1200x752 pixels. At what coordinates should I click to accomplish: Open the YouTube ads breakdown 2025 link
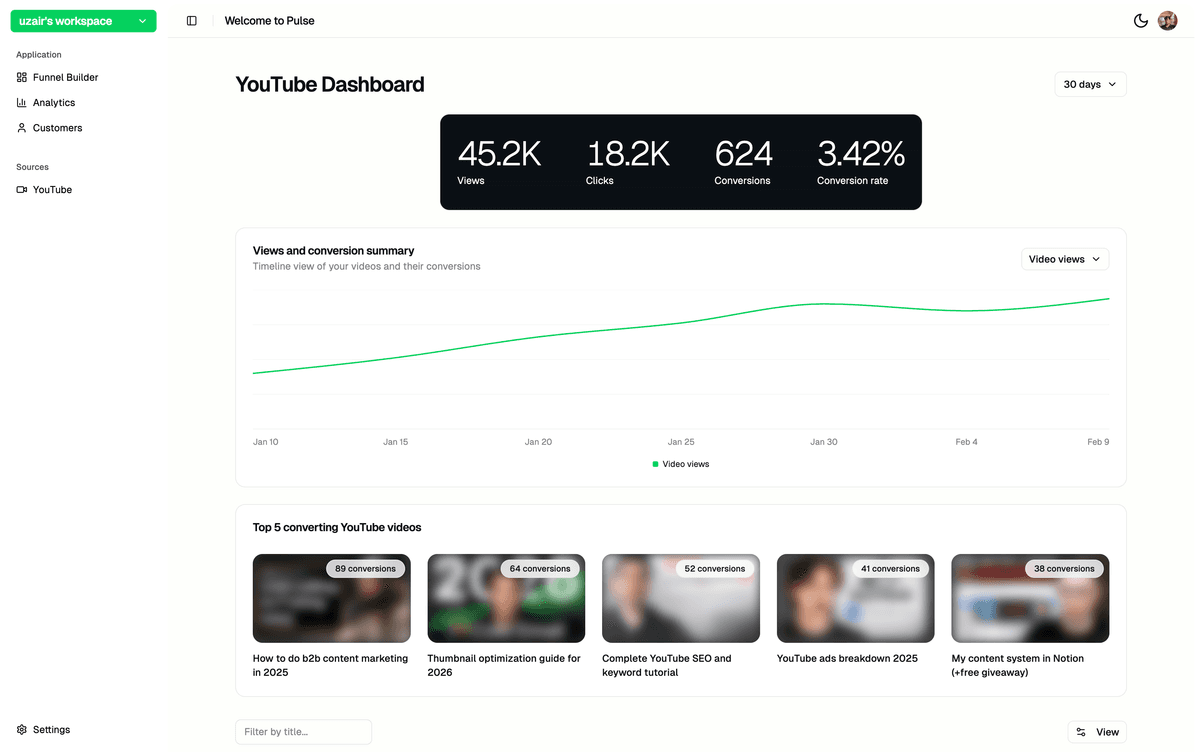coord(847,658)
